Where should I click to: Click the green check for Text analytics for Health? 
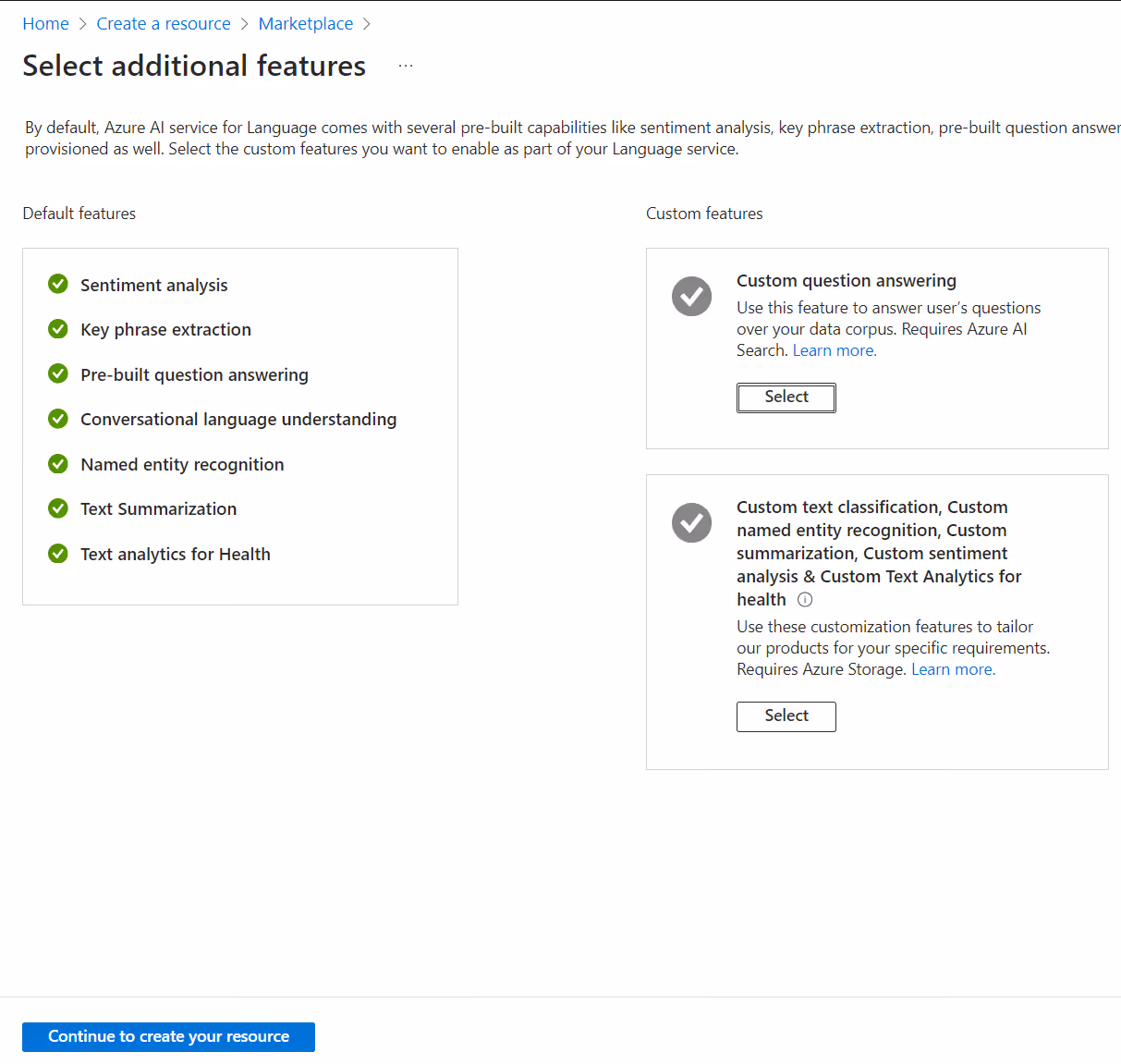click(x=58, y=553)
